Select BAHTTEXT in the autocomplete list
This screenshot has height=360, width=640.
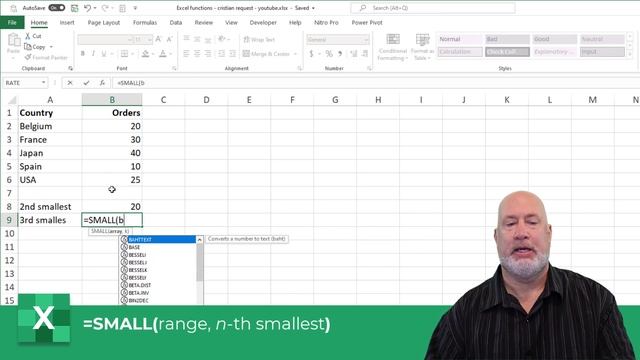click(158, 240)
